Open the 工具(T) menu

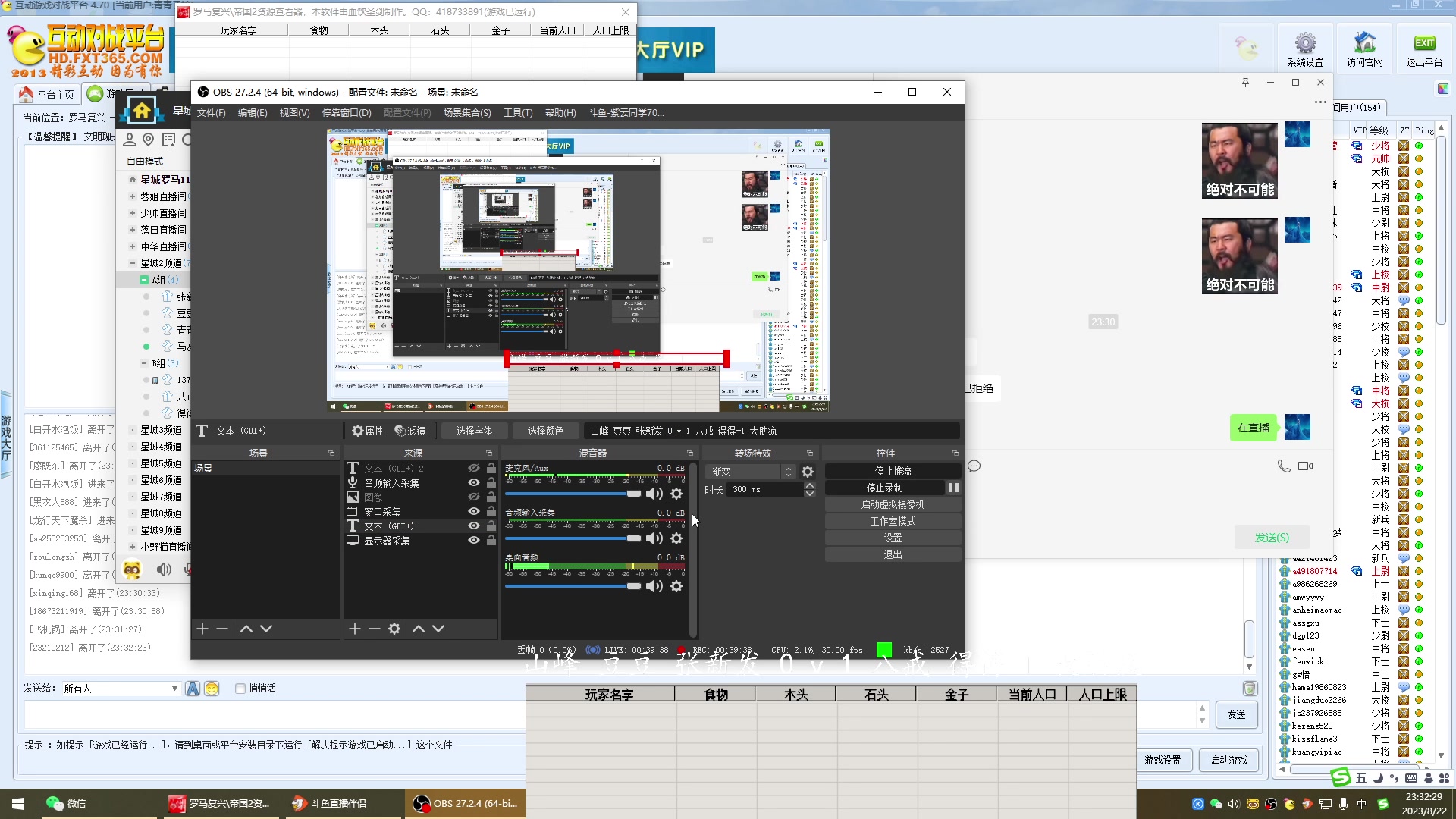(517, 113)
